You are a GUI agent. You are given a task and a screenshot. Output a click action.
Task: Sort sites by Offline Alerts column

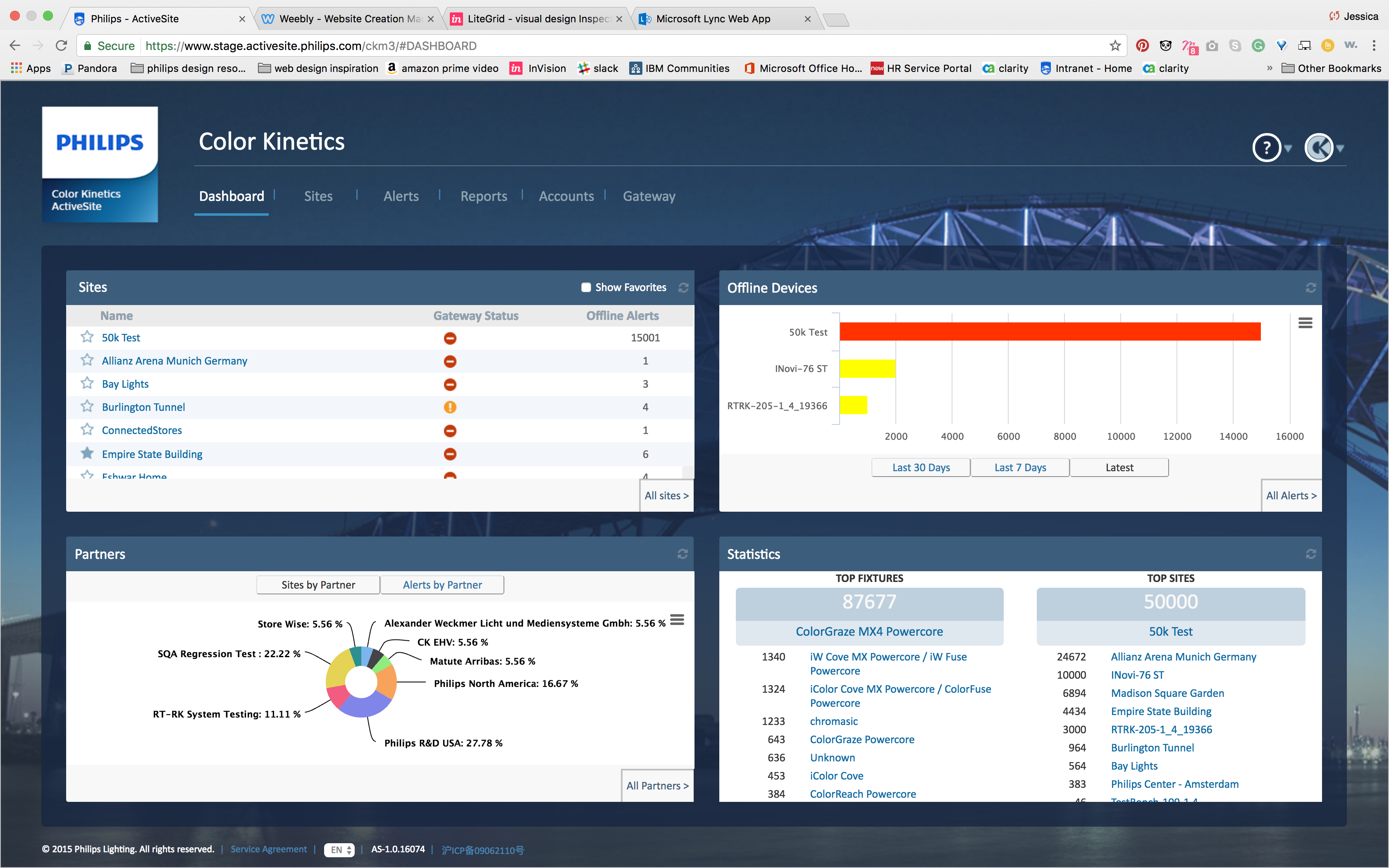pyautogui.click(x=622, y=316)
